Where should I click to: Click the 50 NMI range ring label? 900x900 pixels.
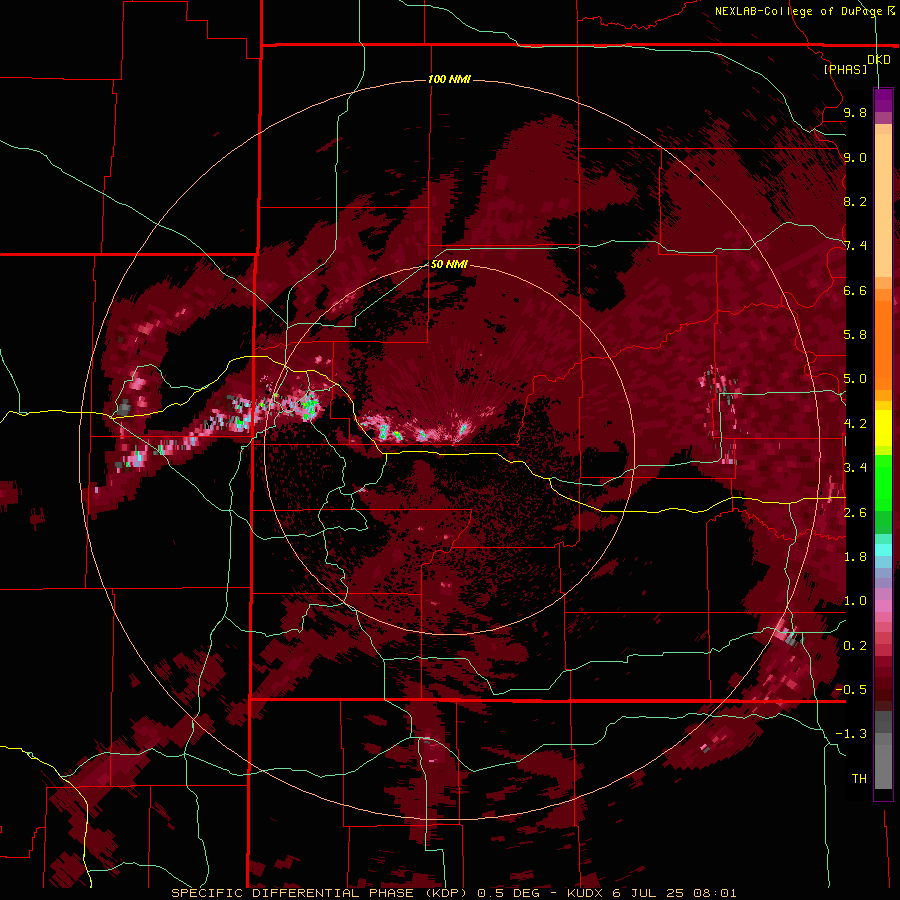click(x=449, y=264)
